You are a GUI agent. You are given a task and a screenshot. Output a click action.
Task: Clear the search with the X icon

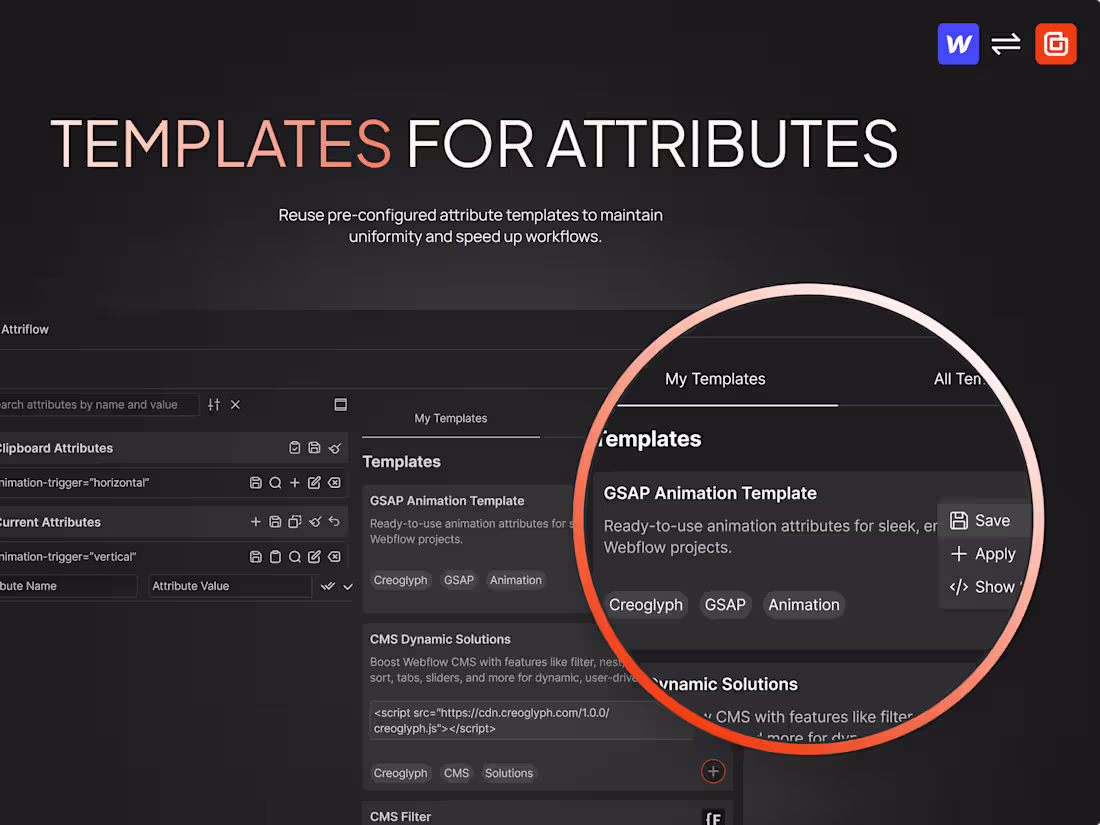[x=235, y=404]
